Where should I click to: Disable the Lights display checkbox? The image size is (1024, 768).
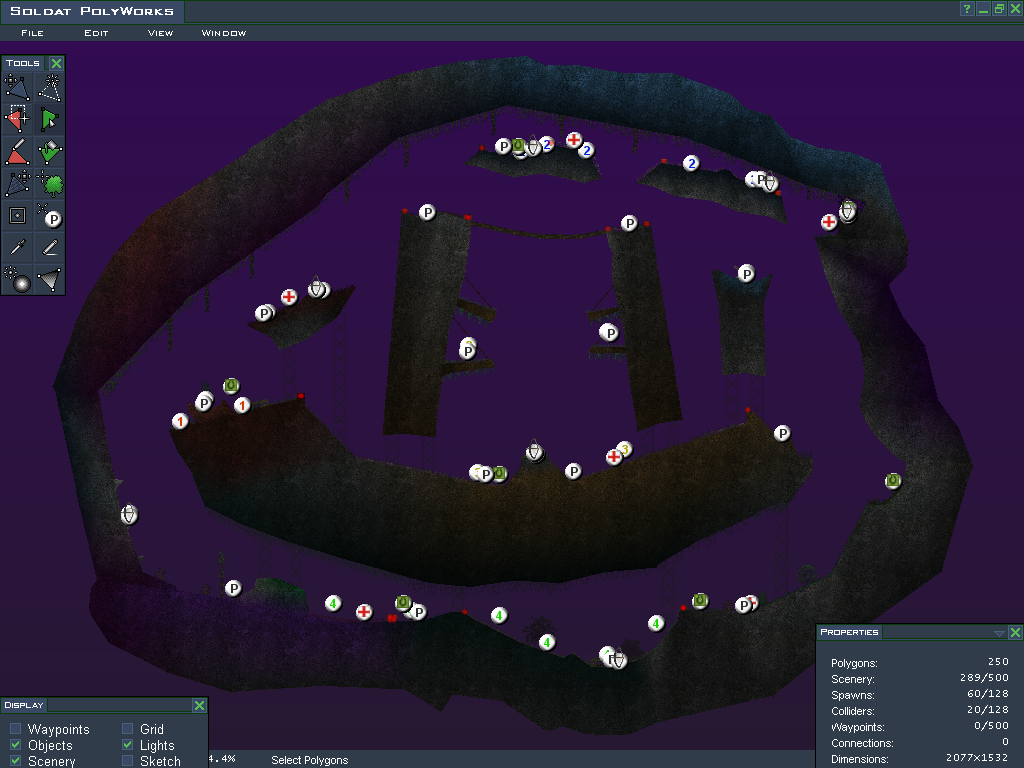point(128,745)
